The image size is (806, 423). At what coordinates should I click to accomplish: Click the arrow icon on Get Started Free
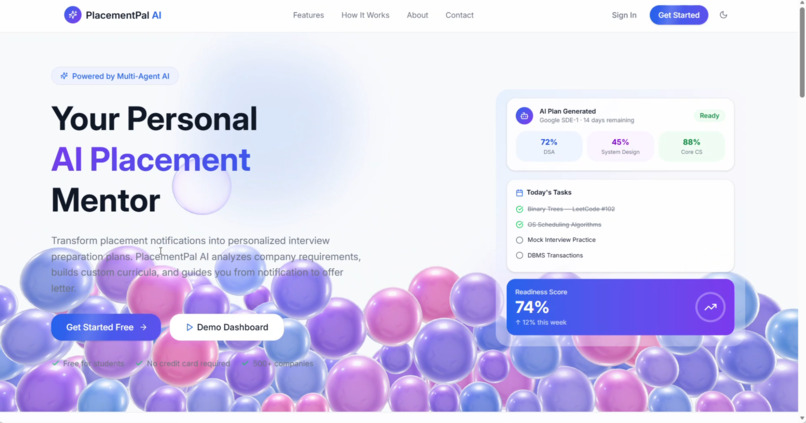coord(143,327)
